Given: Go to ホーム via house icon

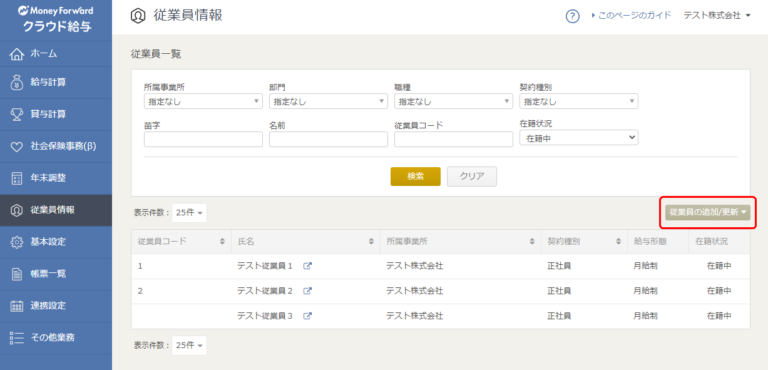Looking at the screenshot, I should pos(17,53).
